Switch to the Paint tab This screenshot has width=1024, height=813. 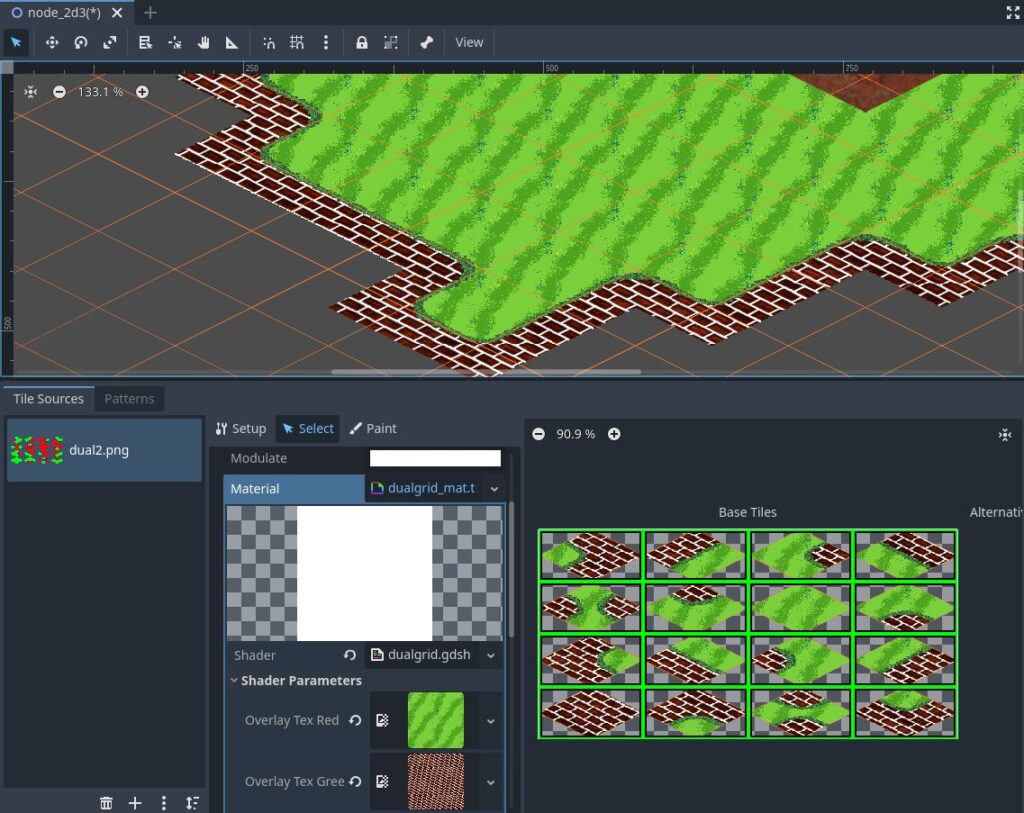pyautogui.click(x=372, y=428)
